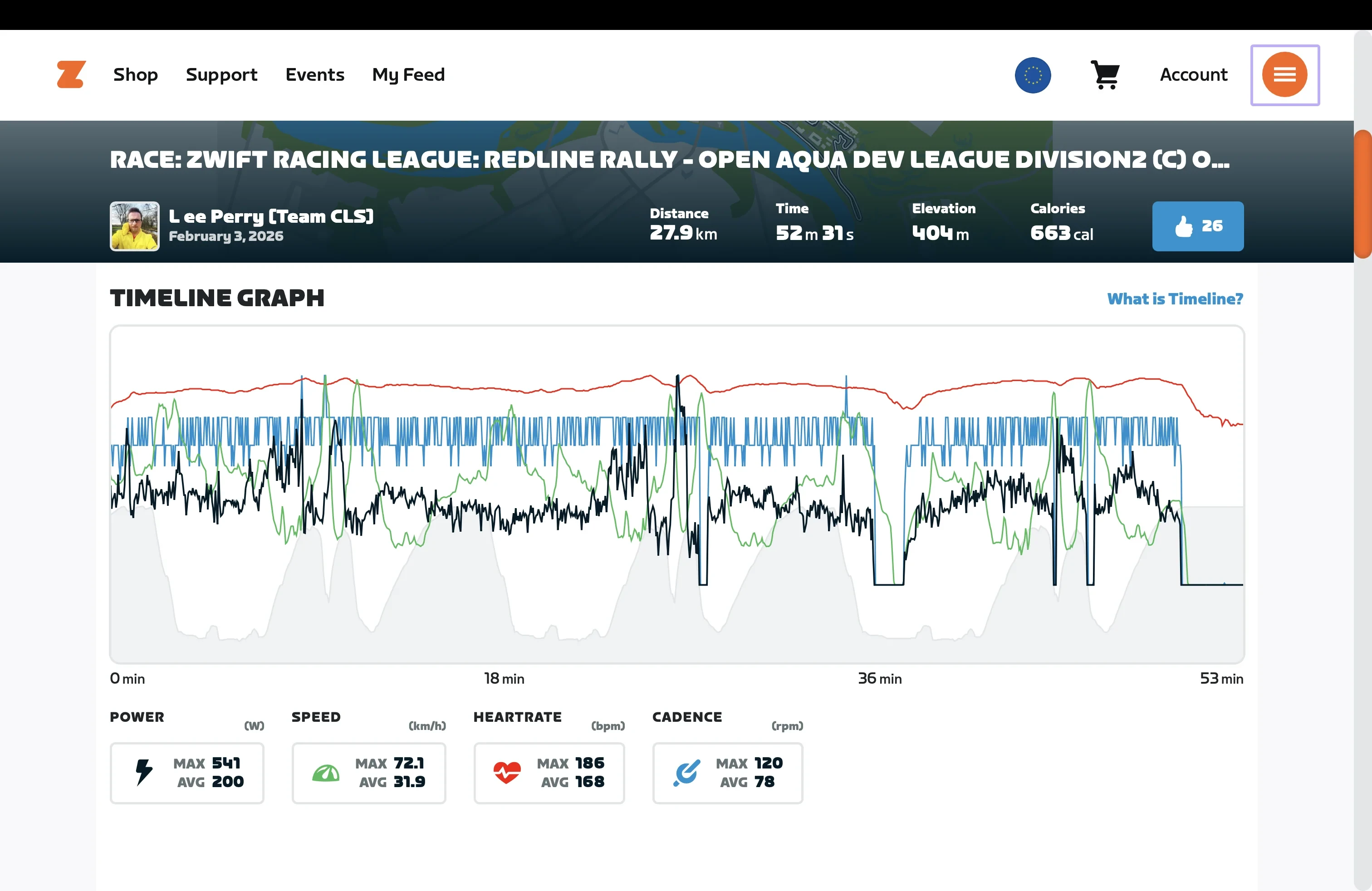Screen dimensions: 1372x891
Task: Click the red heart rate icon
Action: tap(507, 773)
